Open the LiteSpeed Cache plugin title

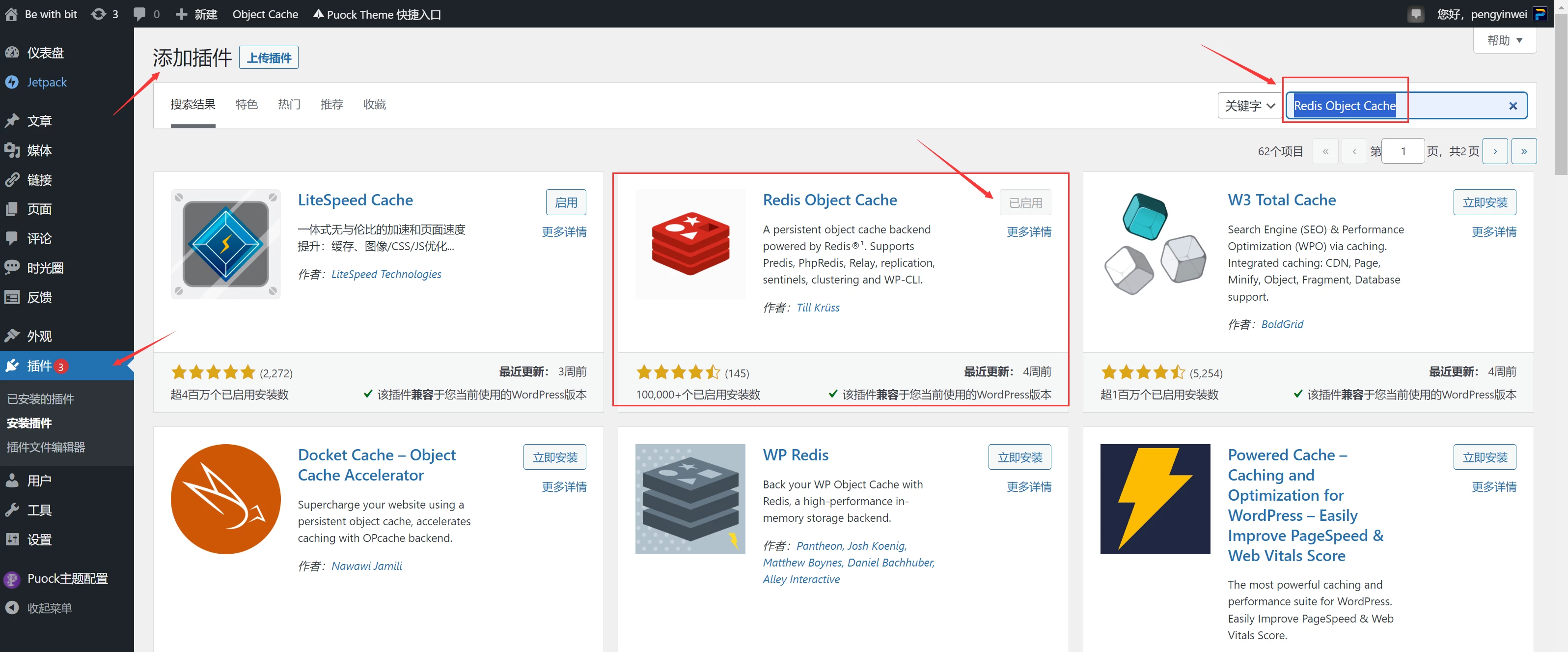coord(355,199)
